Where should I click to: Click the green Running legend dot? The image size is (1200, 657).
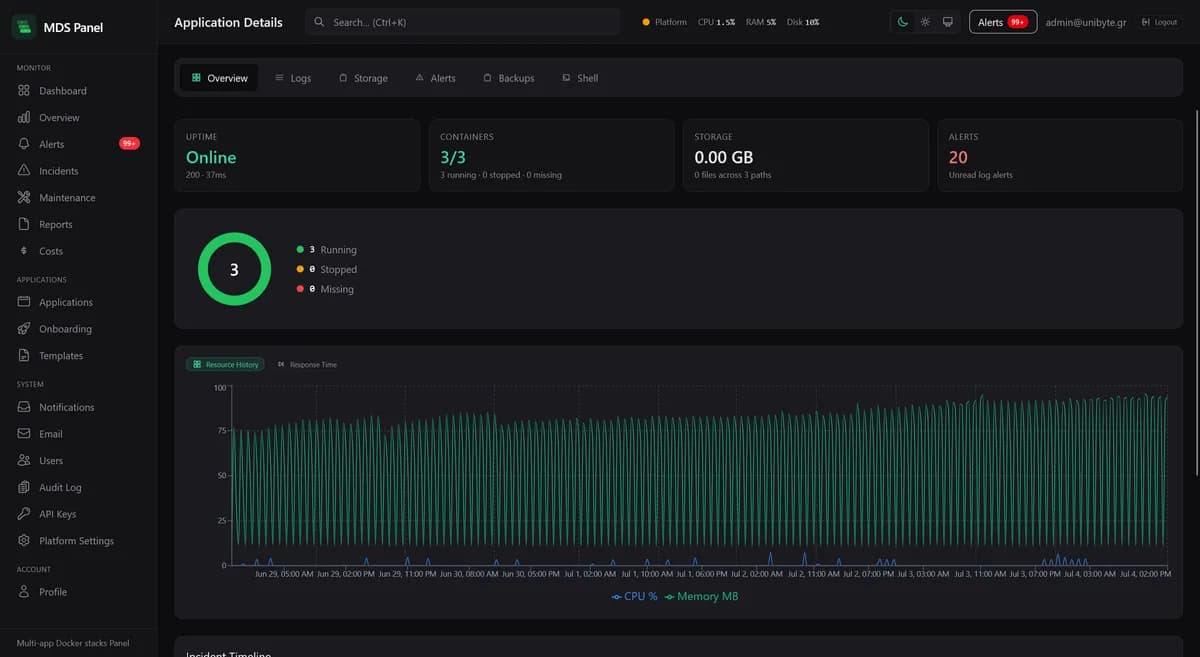[x=300, y=250]
